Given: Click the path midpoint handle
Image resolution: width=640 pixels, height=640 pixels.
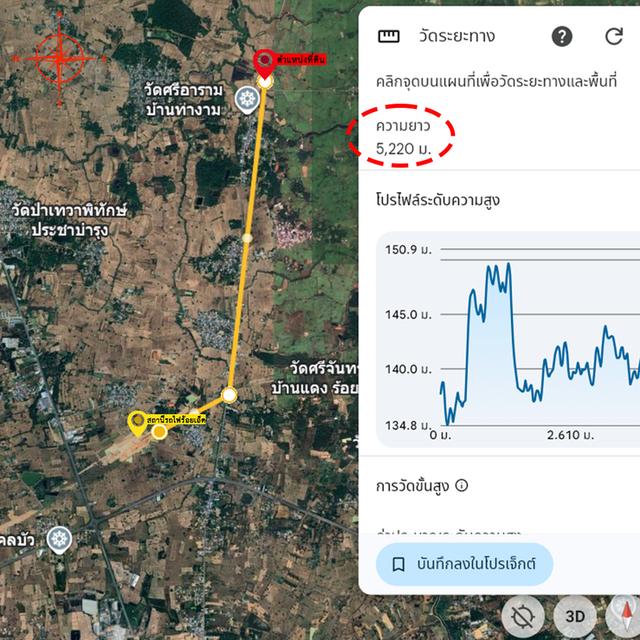Looking at the screenshot, I should pos(247,238).
